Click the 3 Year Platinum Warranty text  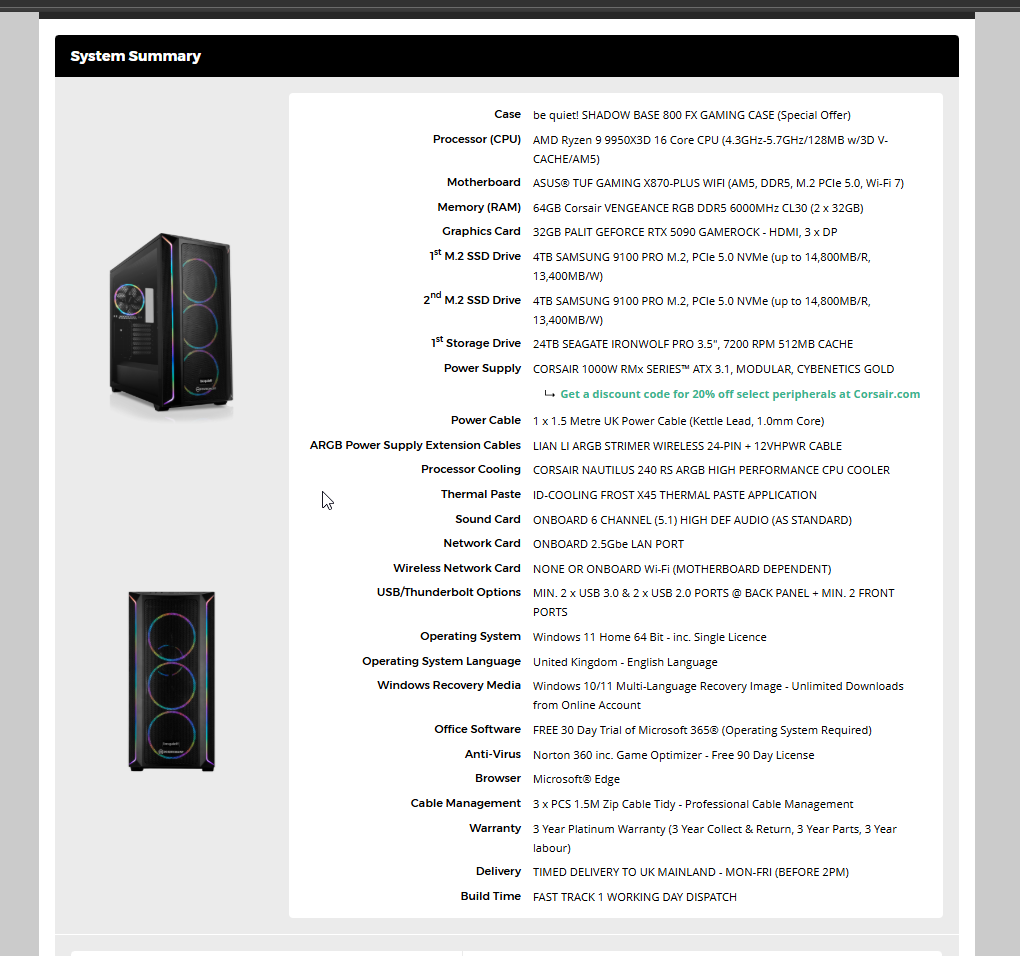[x=714, y=829]
